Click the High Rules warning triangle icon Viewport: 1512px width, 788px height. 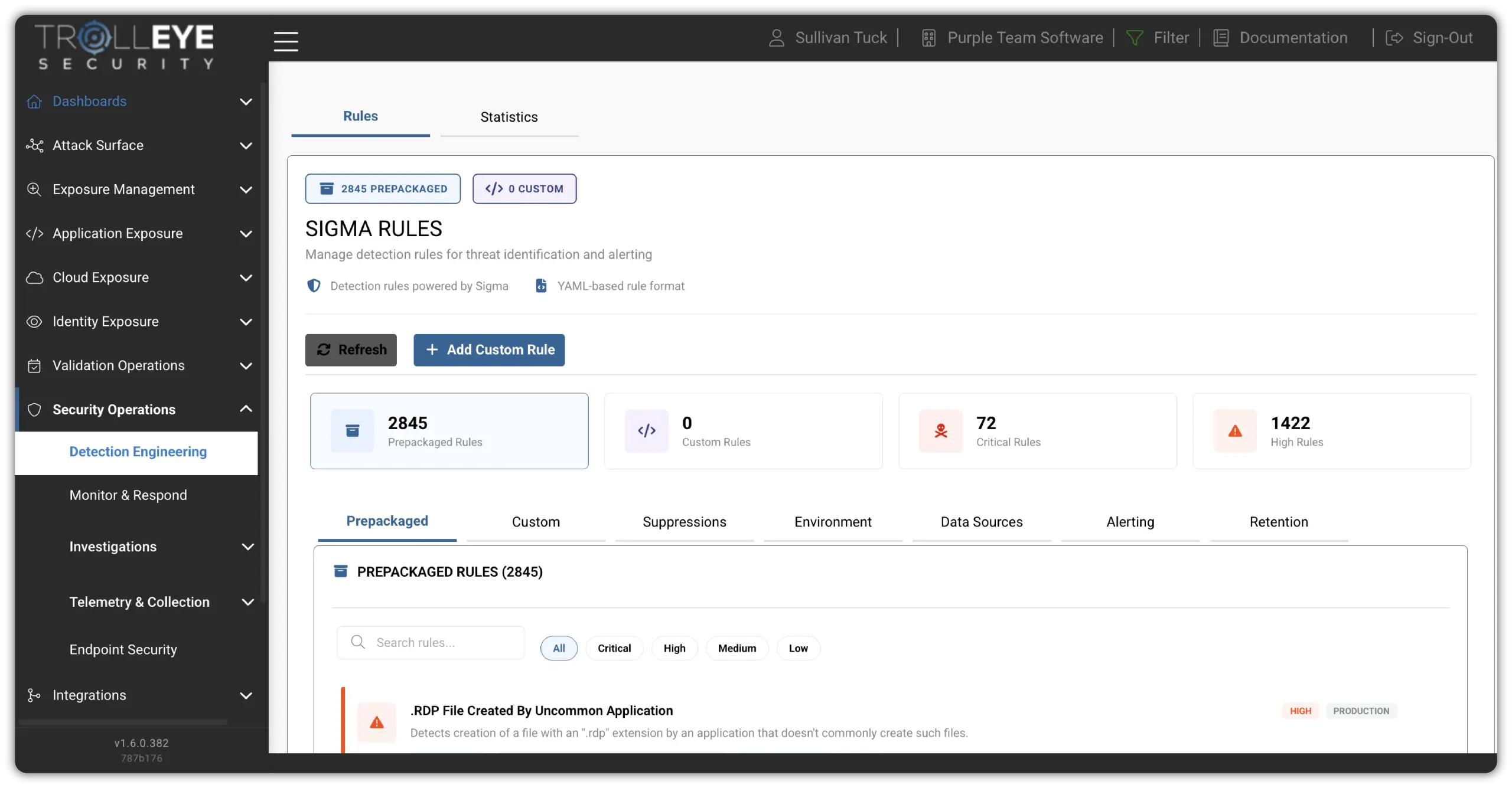(x=1235, y=431)
